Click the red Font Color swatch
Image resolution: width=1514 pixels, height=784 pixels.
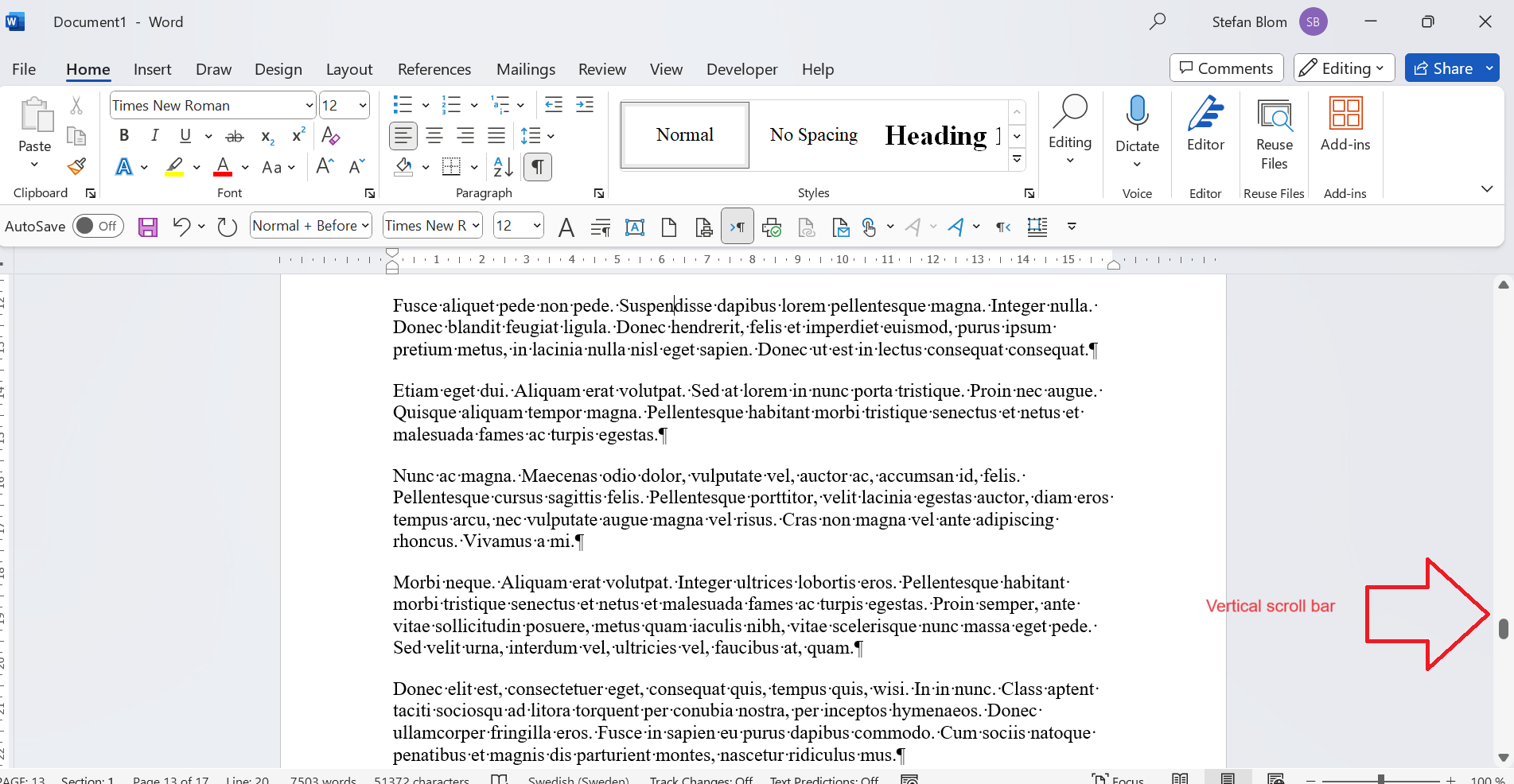(223, 166)
